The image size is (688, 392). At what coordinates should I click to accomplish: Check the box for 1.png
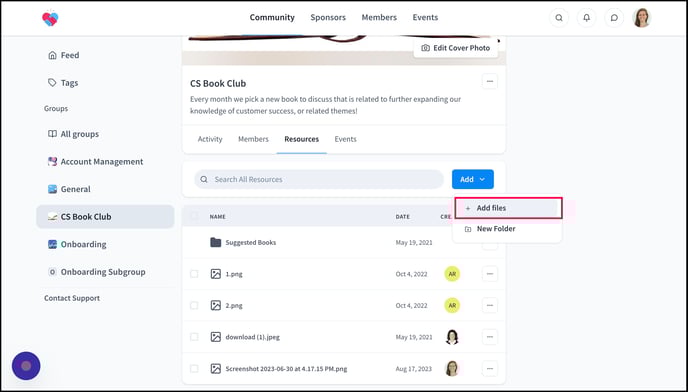[194, 274]
